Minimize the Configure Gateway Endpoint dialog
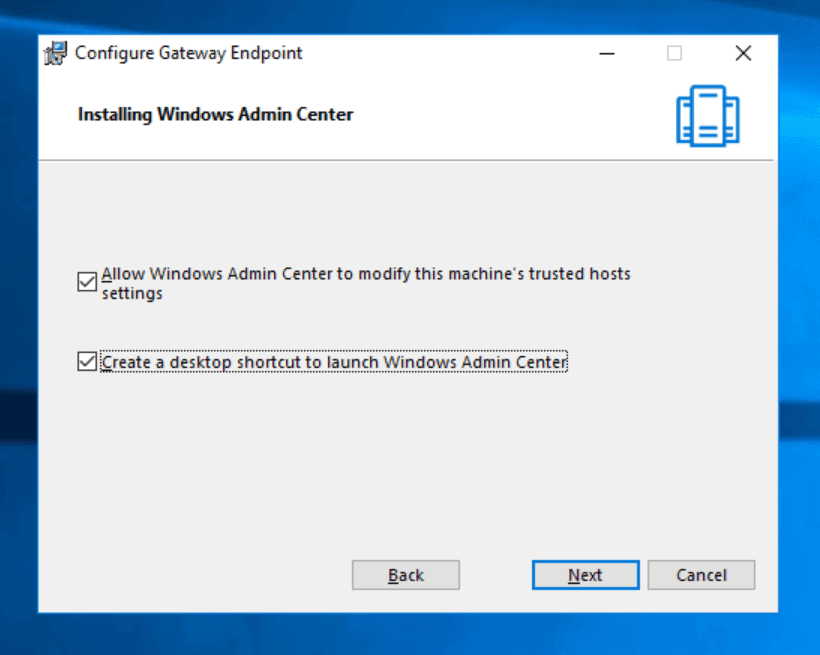820x655 pixels. point(607,54)
